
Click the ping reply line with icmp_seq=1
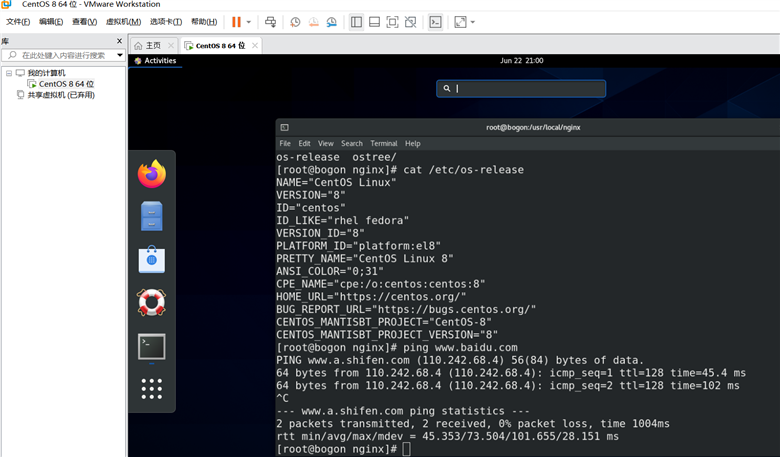click(511, 373)
